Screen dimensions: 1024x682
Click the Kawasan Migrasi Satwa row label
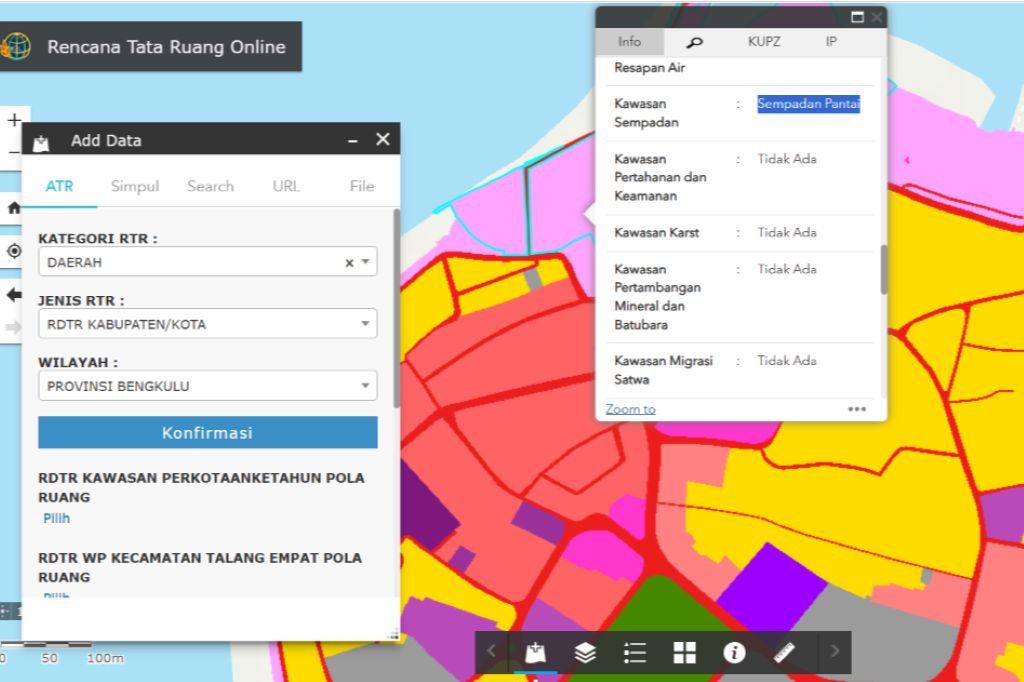[663, 370]
